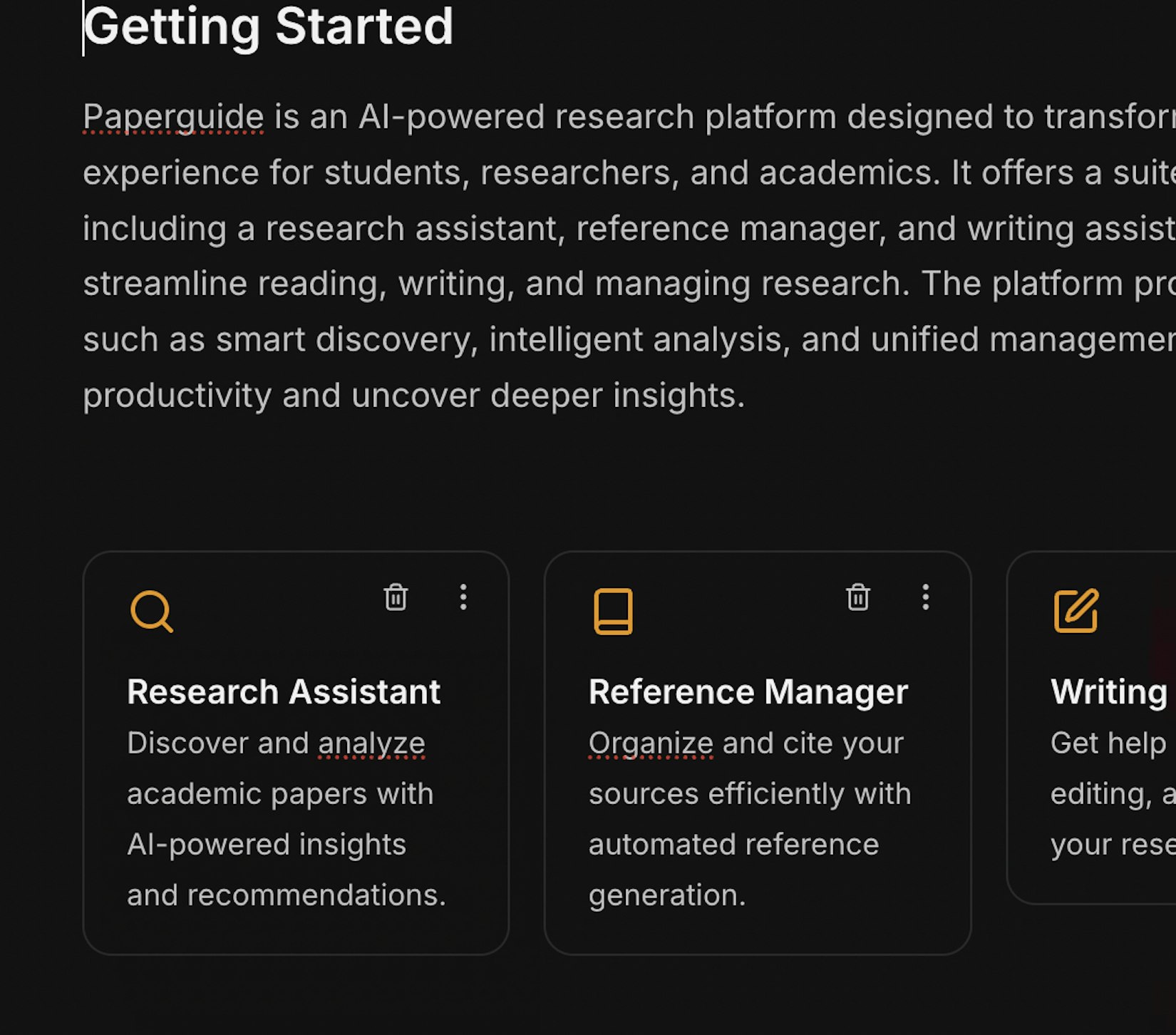Click the book icon on Reference Manager card
This screenshot has height=1035, width=1176.
[613, 611]
